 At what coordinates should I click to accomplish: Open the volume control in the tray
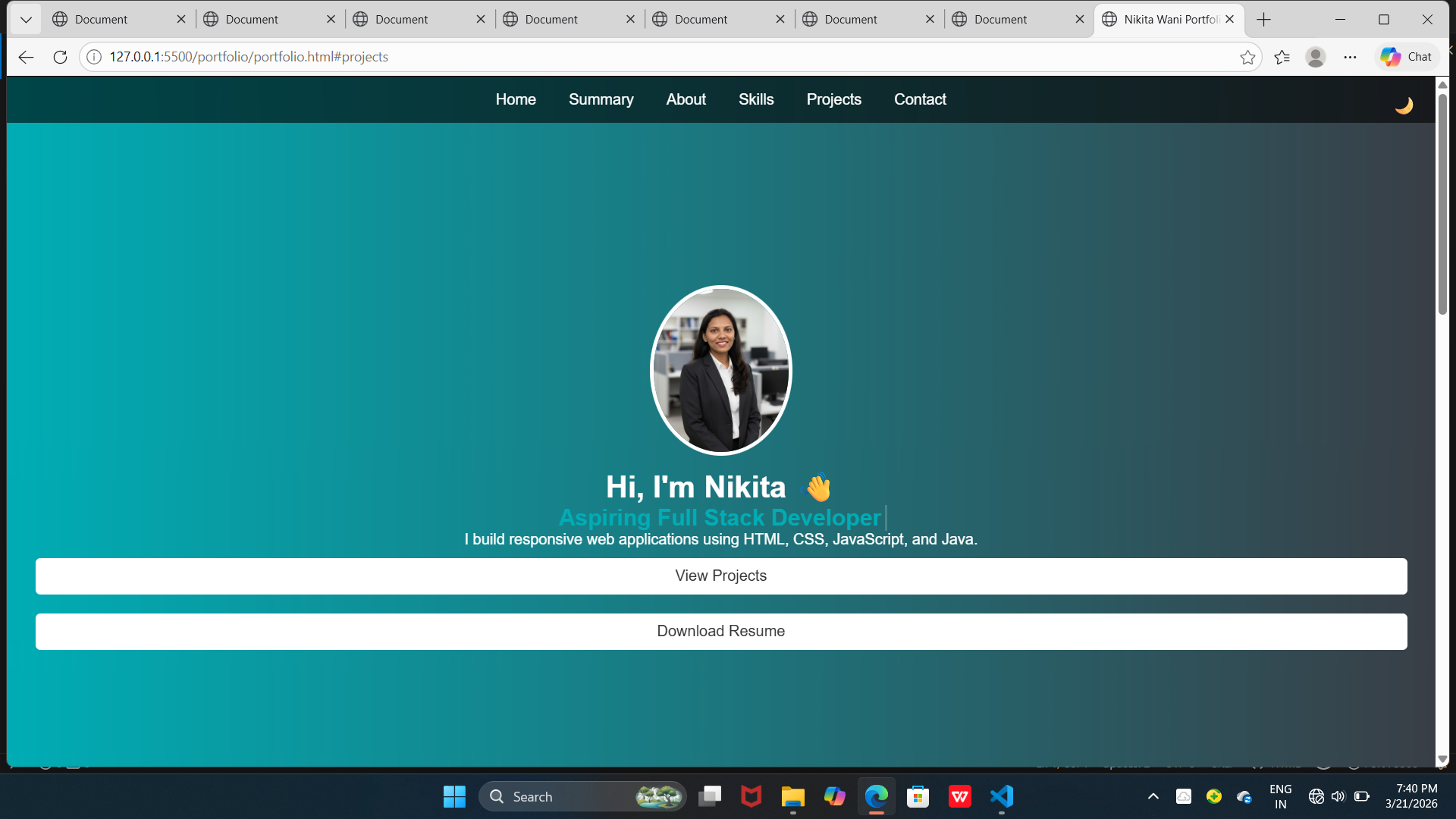coord(1338,796)
